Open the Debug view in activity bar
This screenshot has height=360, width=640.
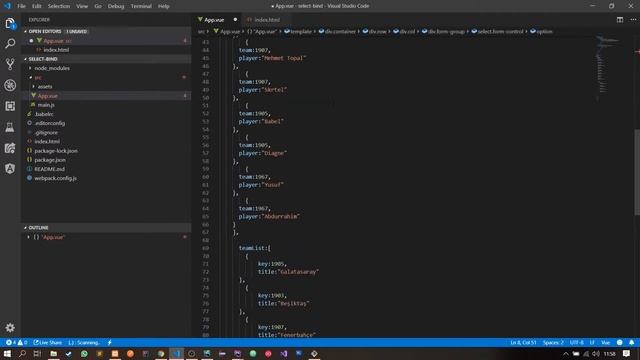point(10,85)
